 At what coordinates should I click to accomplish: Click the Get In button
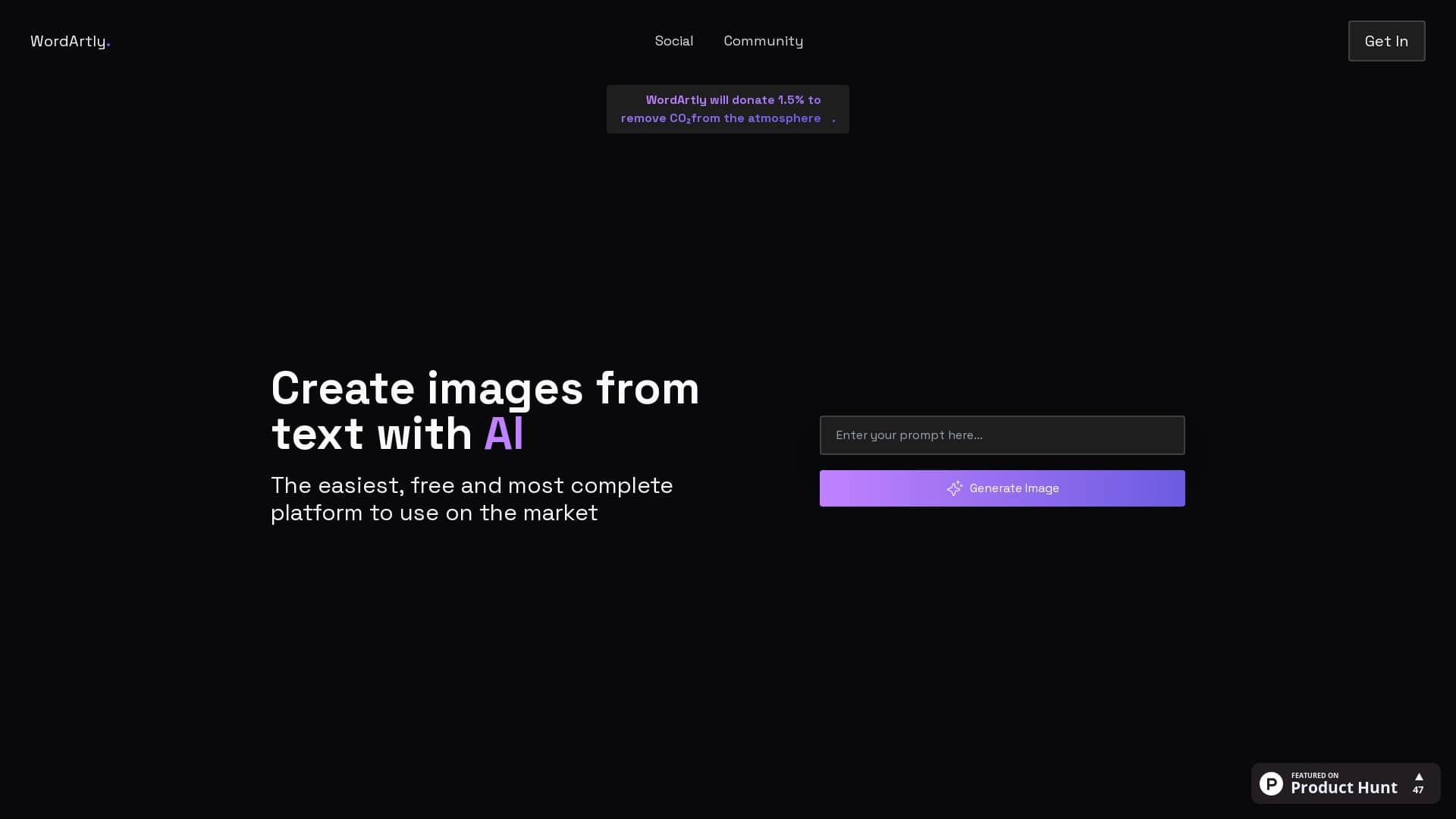(x=1385, y=41)
